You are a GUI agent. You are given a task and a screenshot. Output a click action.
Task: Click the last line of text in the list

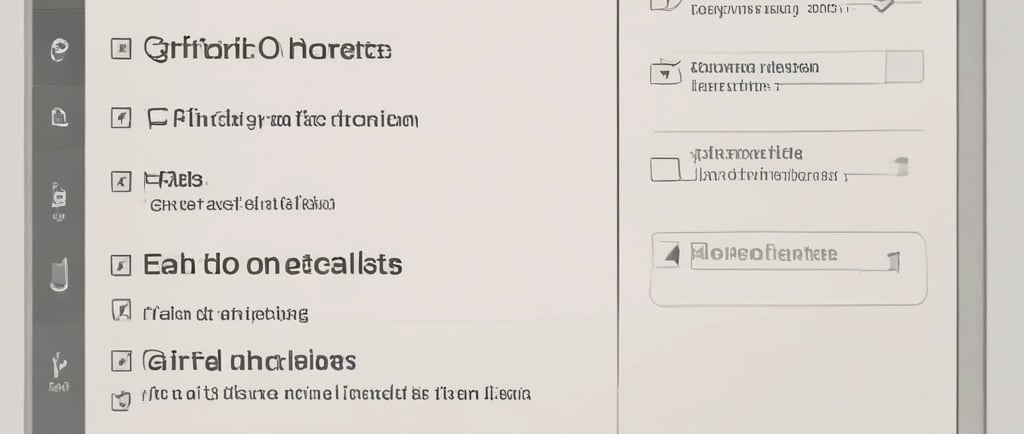pyautogui.click(x=336, y=394)
